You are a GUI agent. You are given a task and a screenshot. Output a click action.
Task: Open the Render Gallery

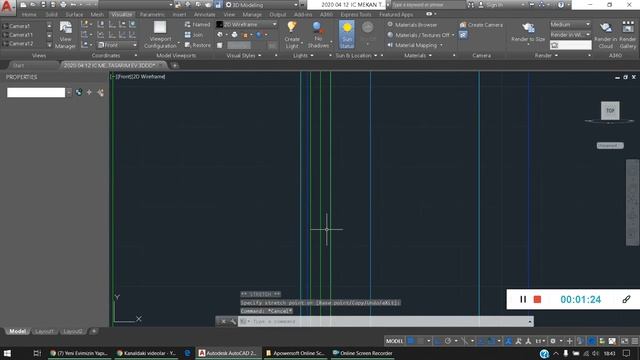pos(628,35)
